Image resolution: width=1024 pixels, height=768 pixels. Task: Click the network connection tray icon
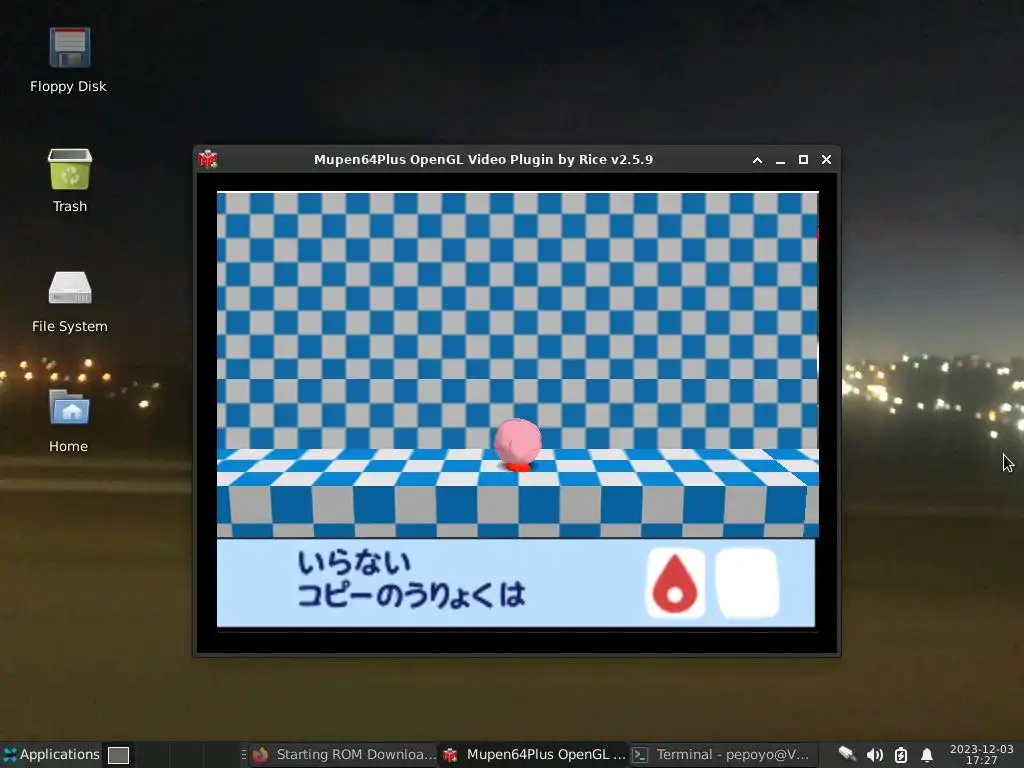click(x=847, y=755)
